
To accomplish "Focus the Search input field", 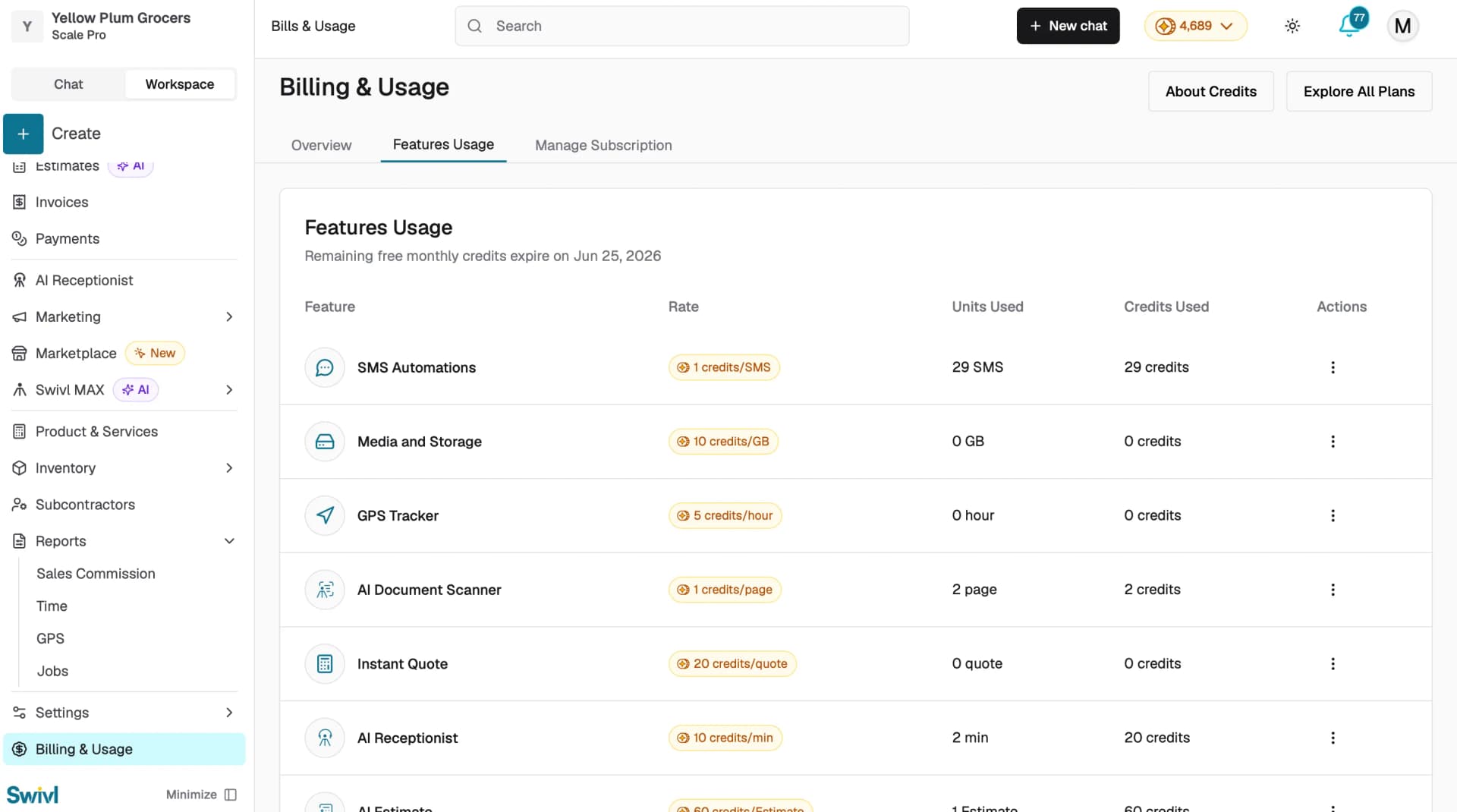I will click(x=682, y=26).
